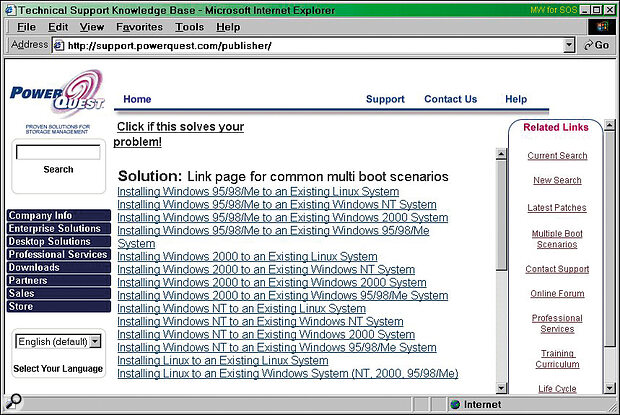This screenshot has width=620, height=415.
Task: Go to the Home page link
Action: coord(137,99)
